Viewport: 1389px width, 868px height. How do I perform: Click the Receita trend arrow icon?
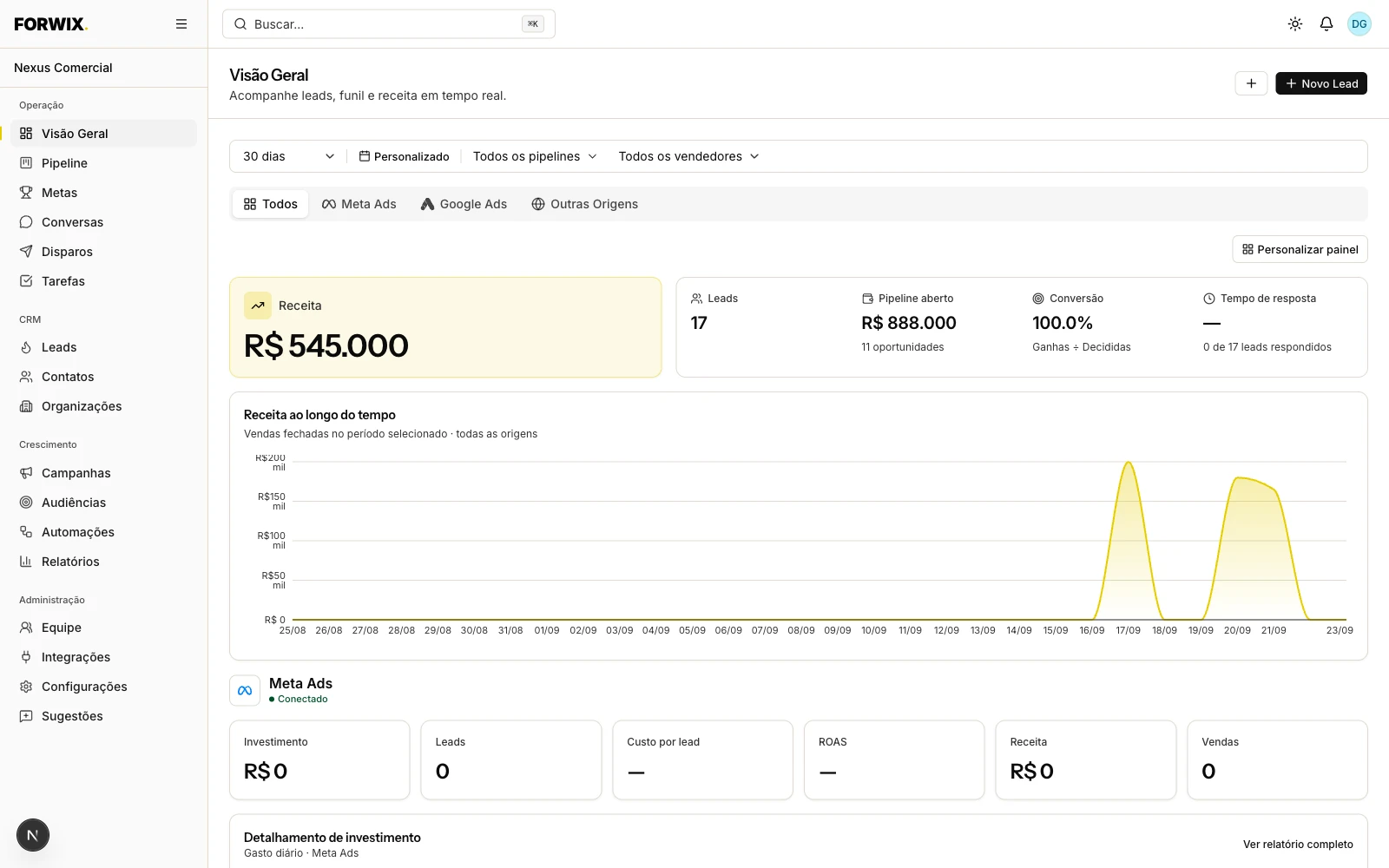258,306
